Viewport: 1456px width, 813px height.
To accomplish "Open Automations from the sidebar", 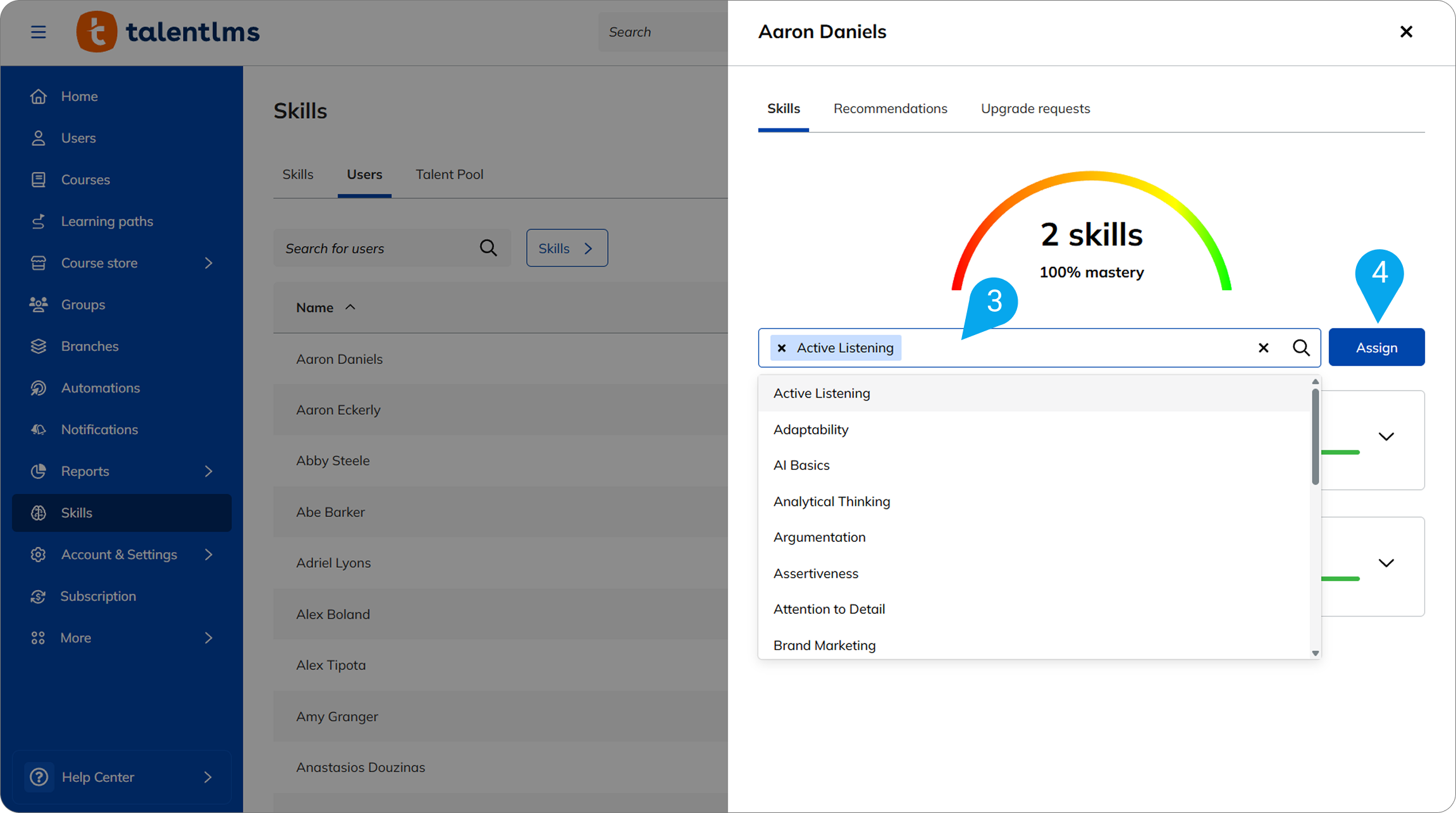I will pos(100,388).
